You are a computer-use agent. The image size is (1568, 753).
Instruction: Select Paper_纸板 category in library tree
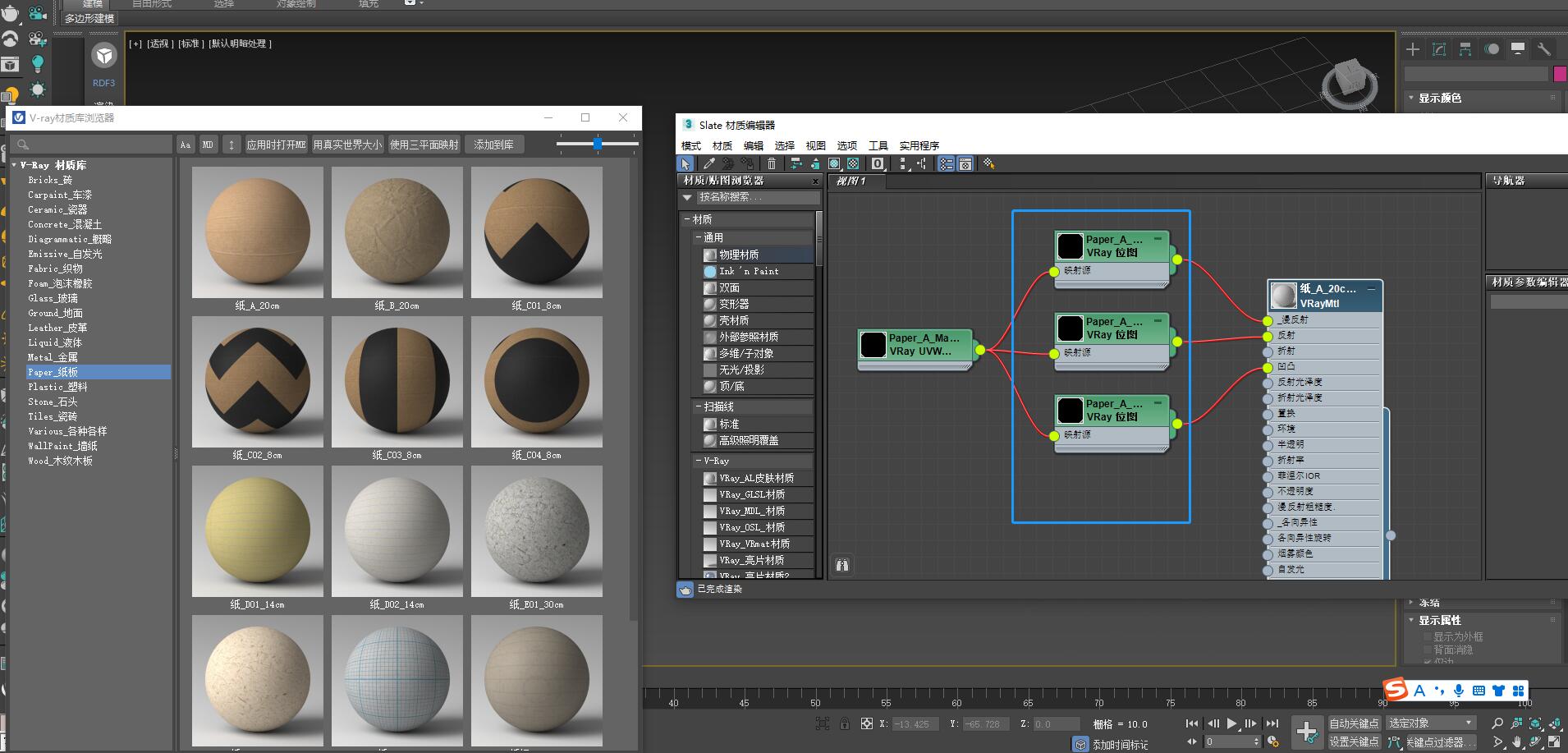(98, 372)
